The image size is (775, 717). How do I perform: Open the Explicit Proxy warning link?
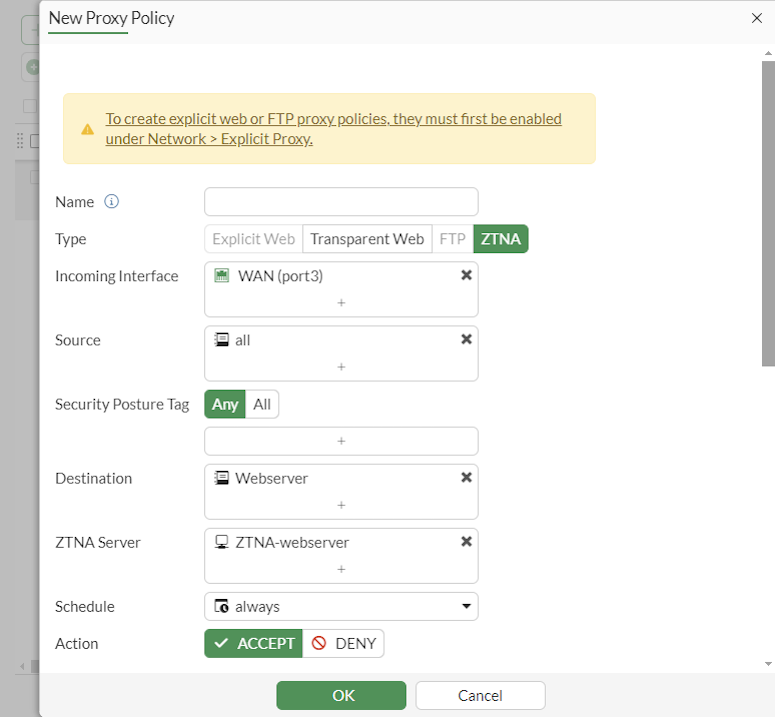pos(333,128)
